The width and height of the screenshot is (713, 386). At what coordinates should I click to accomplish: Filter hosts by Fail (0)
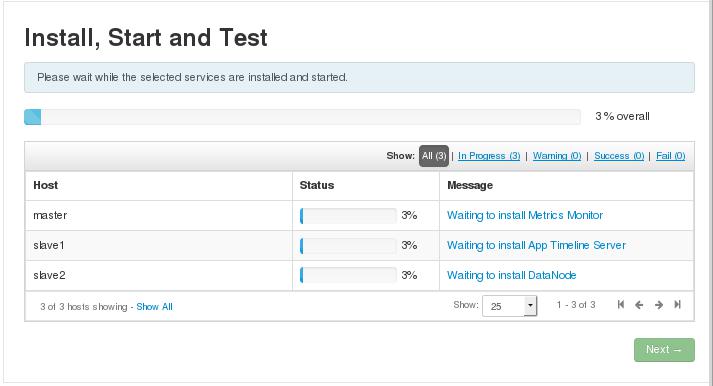[x=670, y=156]
